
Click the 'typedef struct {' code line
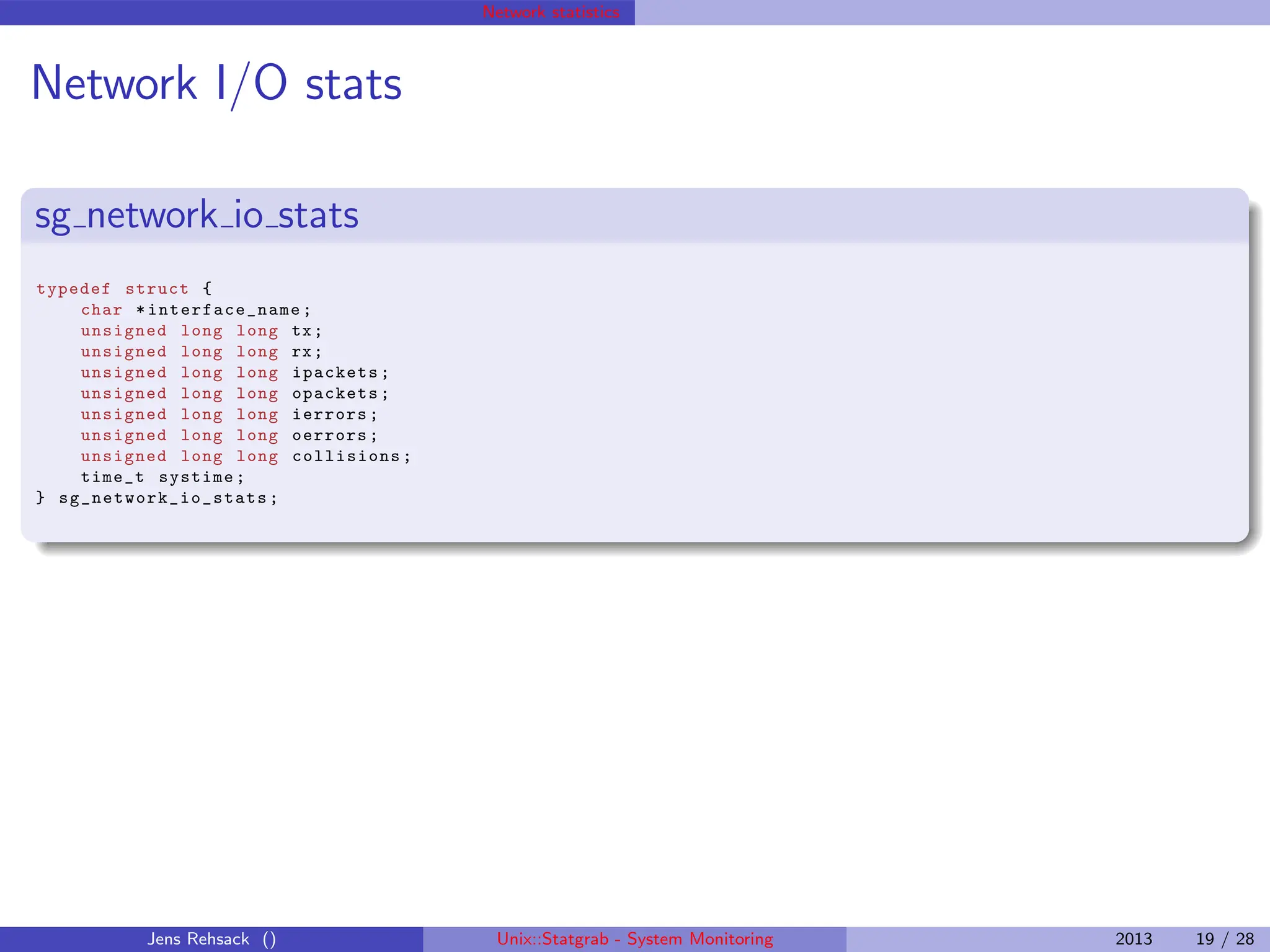pyautogui.click(x=124, y=289)
